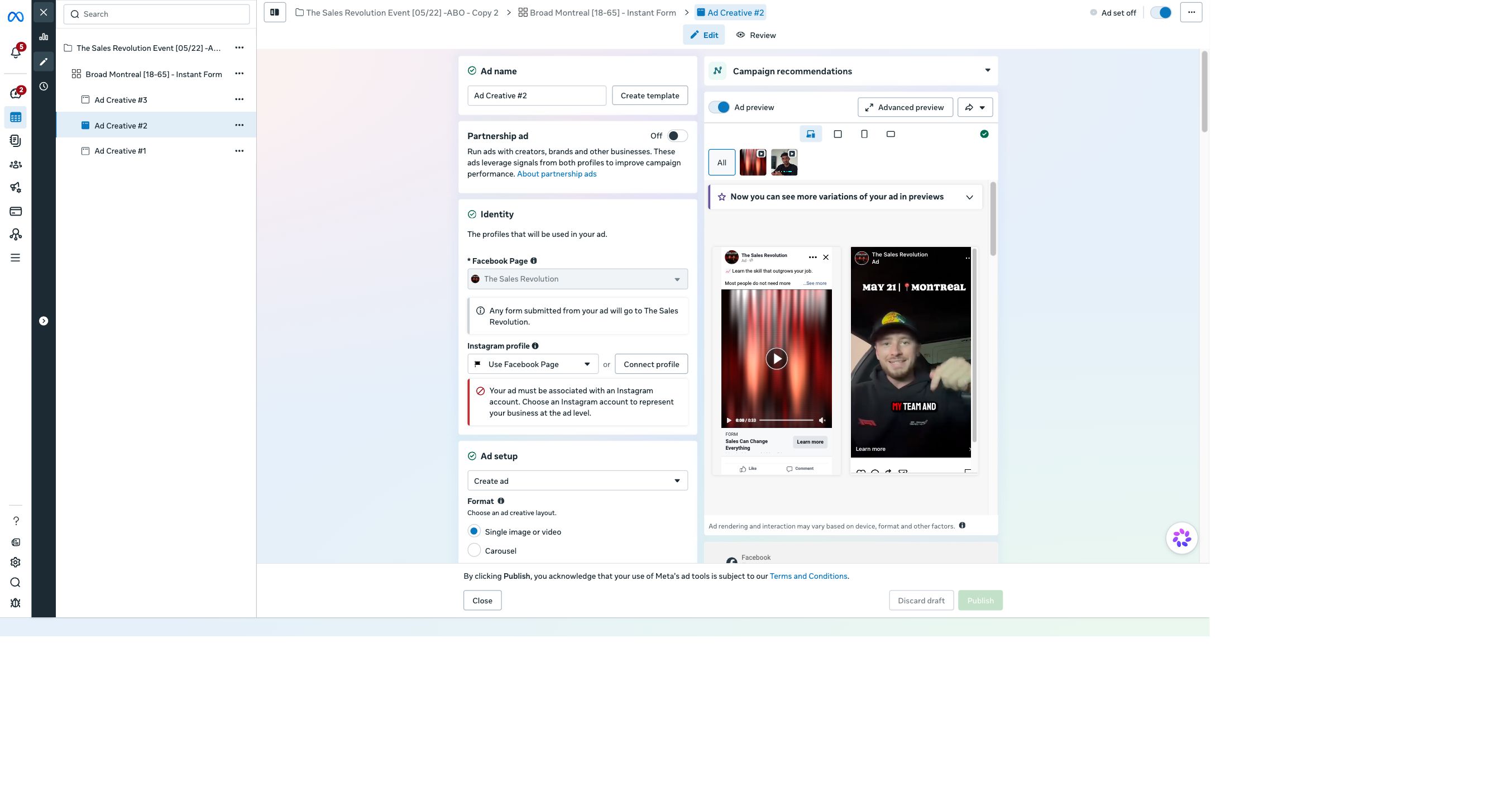Viewport: 1512px width, 795px height.
Task: Open more options for Ad Creative #3
Action: [x=240, y=99]
